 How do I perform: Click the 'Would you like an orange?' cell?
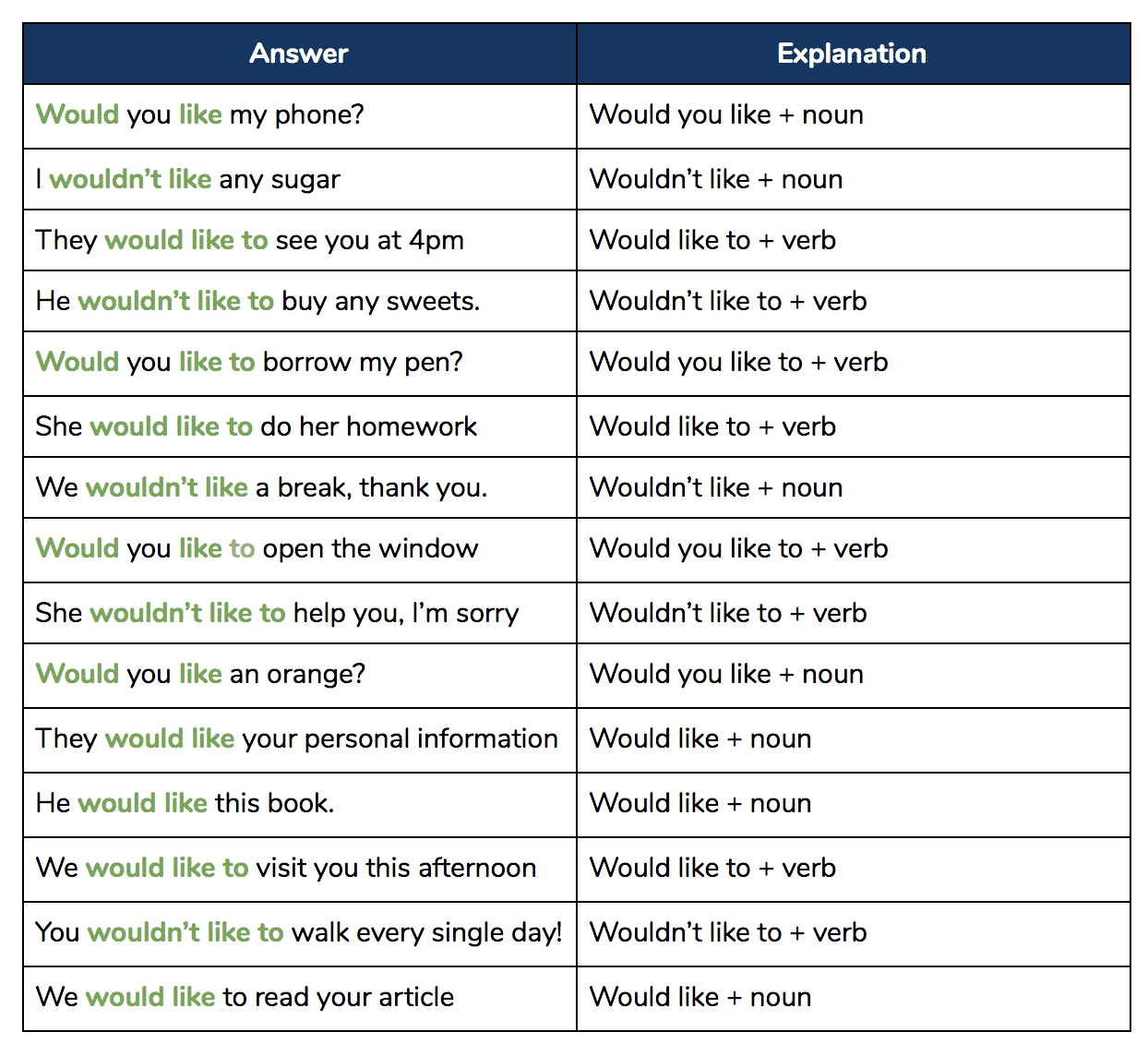click(299, 675)
